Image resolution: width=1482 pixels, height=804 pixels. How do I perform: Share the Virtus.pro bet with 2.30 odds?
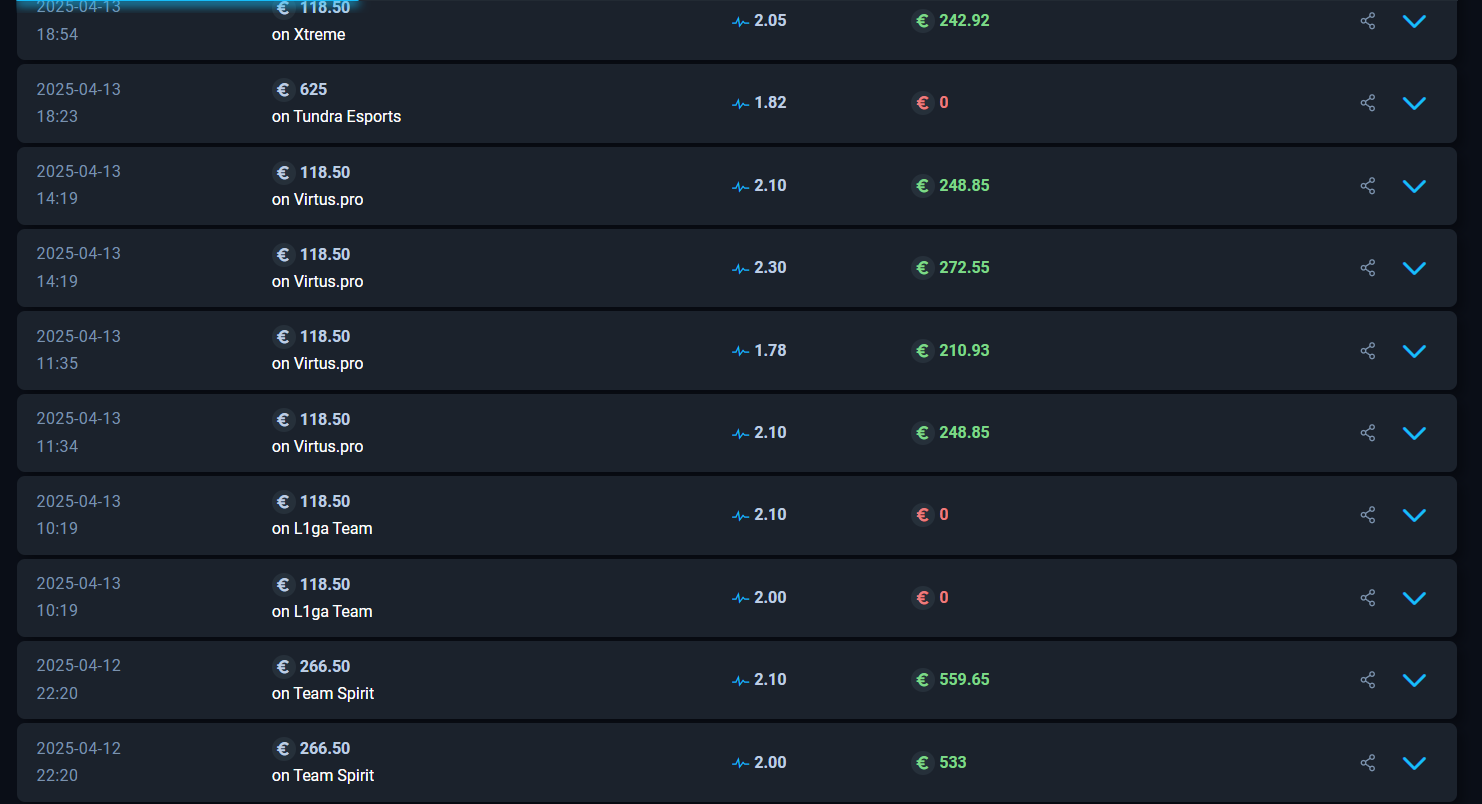tap(1368, 268)
